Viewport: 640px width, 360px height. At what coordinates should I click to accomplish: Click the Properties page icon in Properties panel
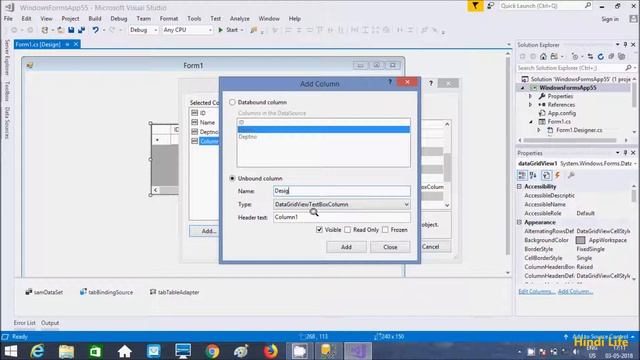546,175
